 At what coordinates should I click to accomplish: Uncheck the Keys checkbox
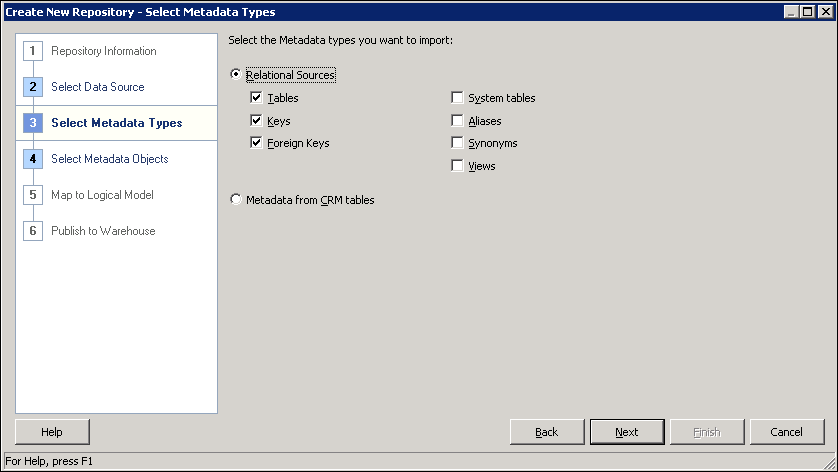click(257, 121)
